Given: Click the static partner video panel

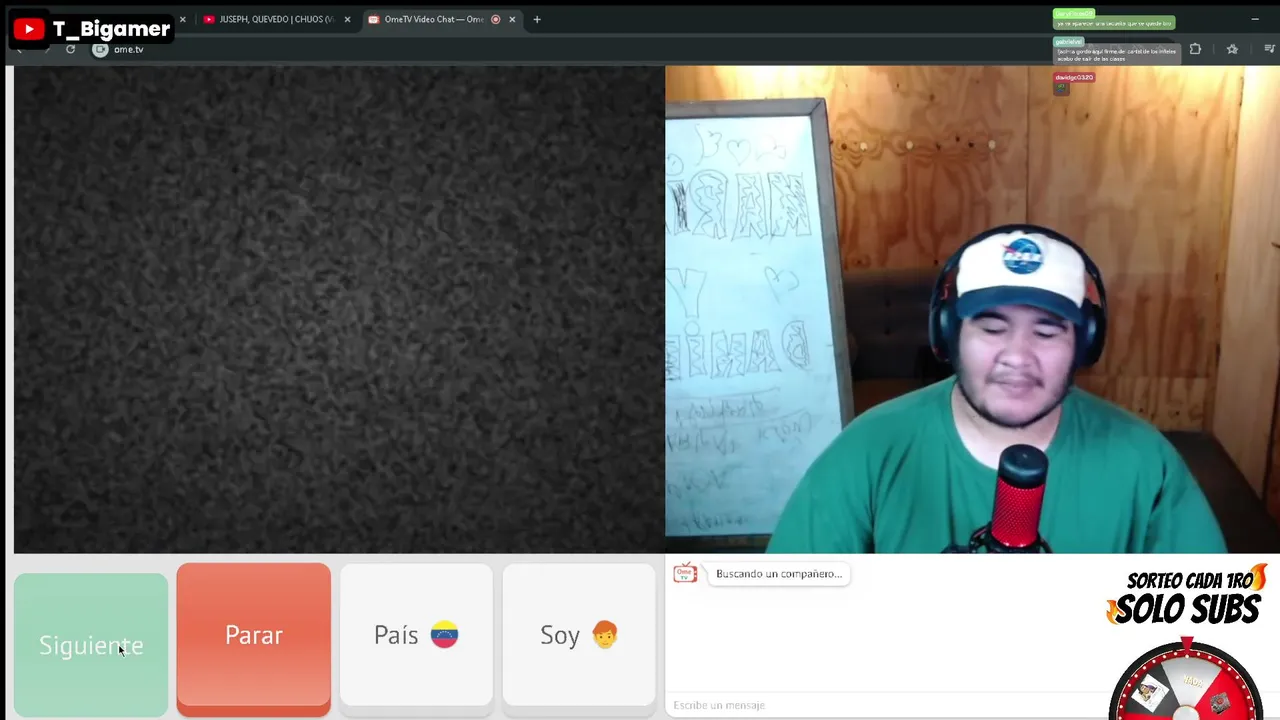Looking at the screenshot, I should coord(339,309).
